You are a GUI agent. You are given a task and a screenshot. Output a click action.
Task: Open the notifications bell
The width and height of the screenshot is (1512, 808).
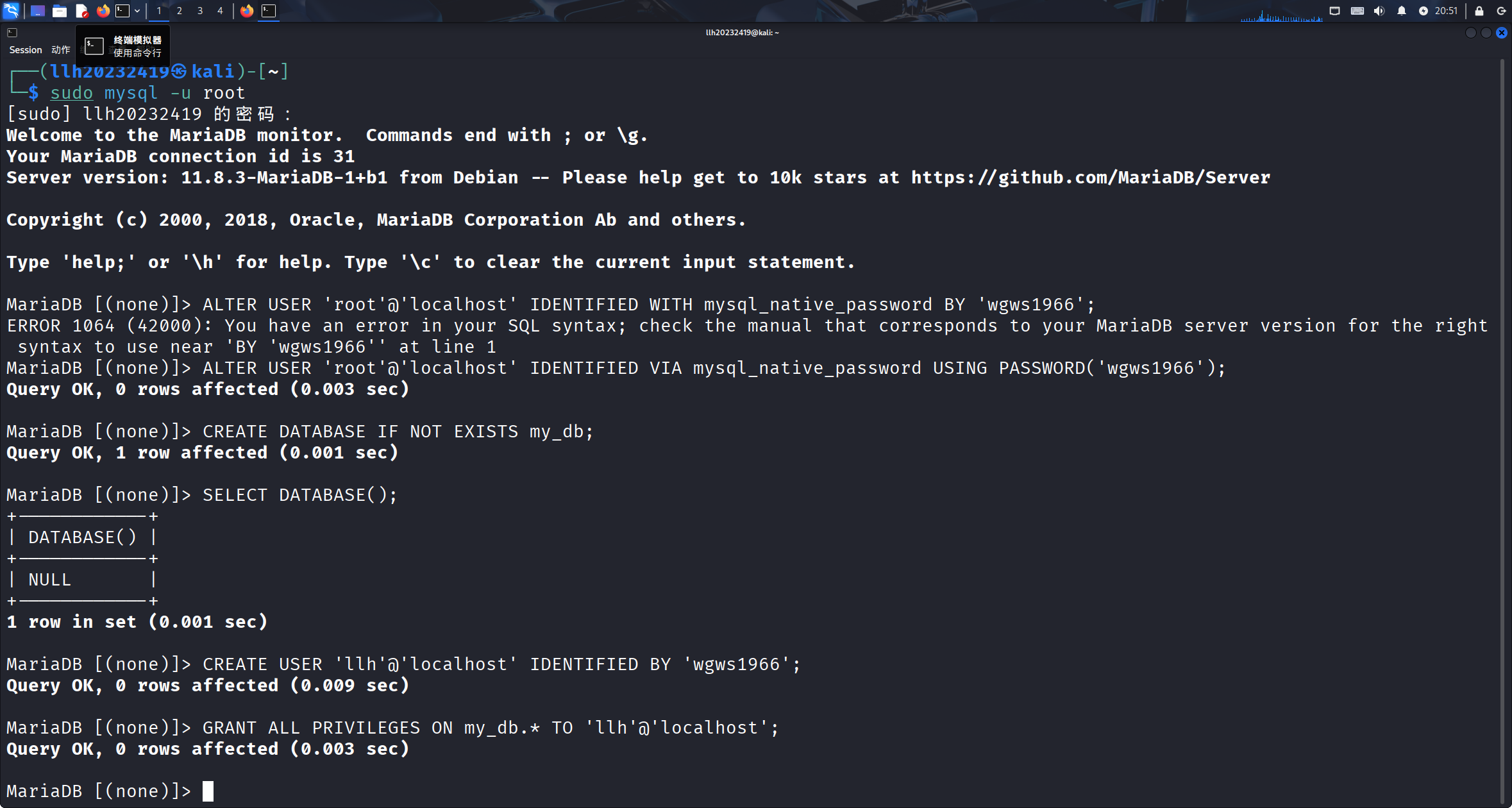1402,11
